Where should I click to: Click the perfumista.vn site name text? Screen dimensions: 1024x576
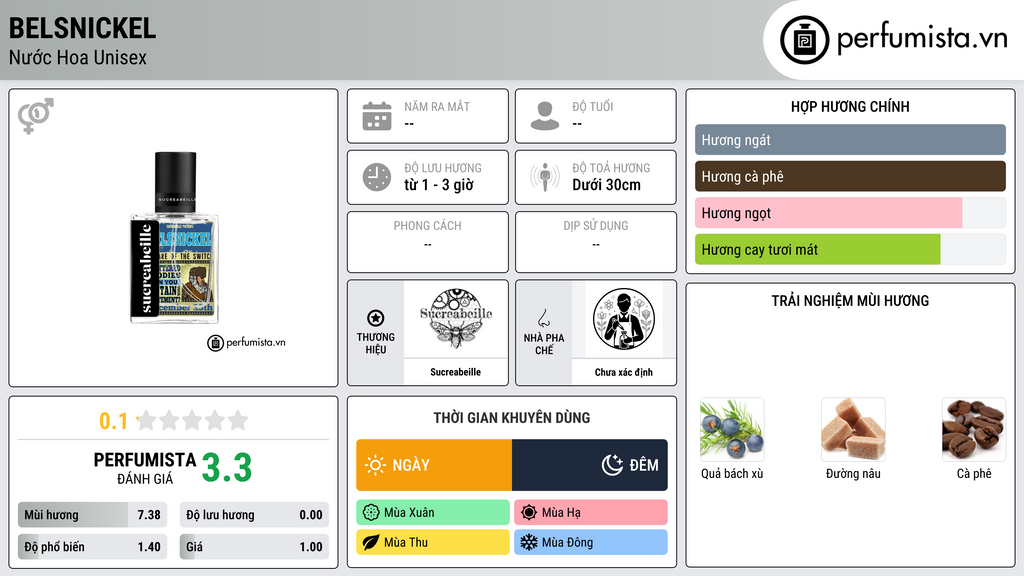coord(922,37)
